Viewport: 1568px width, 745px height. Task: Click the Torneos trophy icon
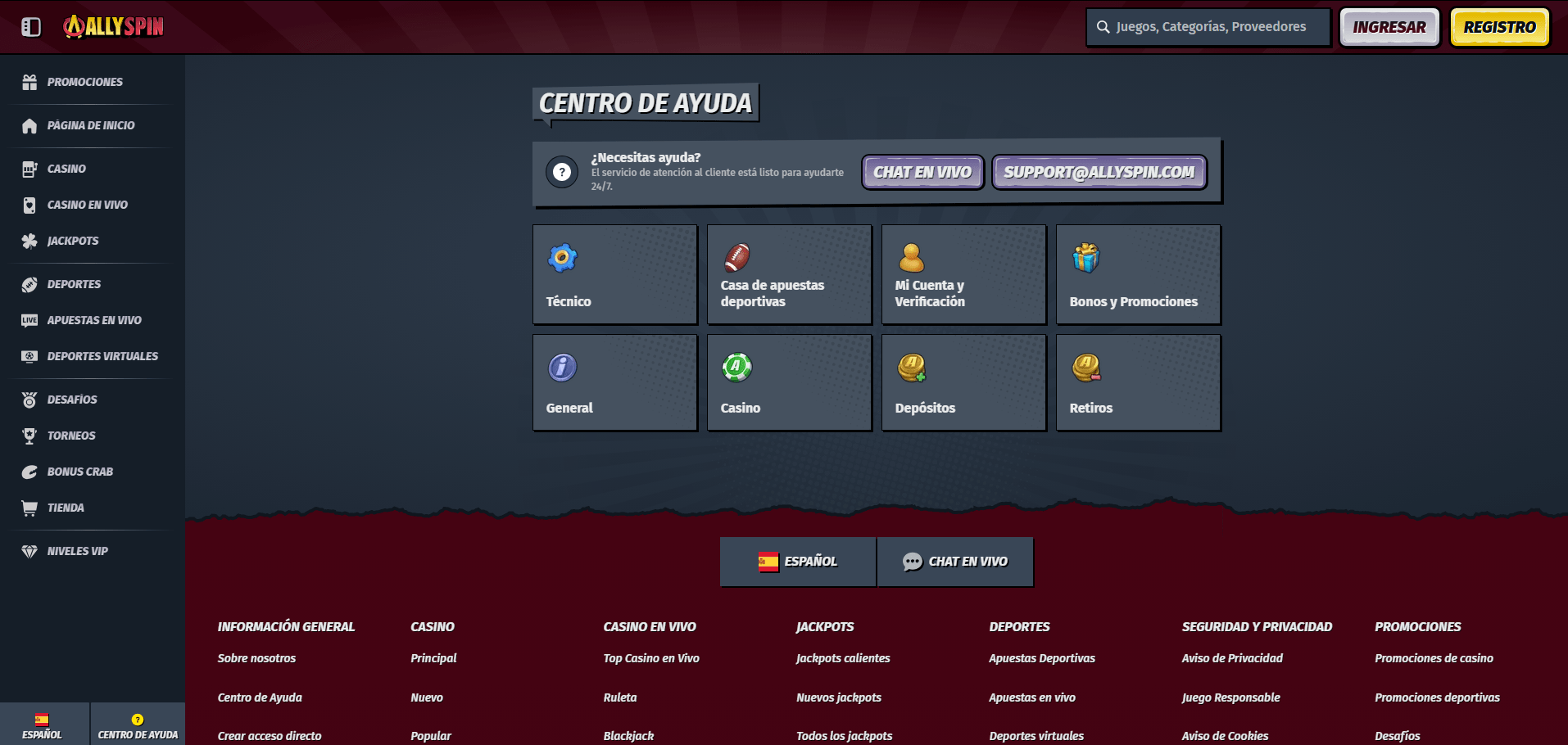29,436
